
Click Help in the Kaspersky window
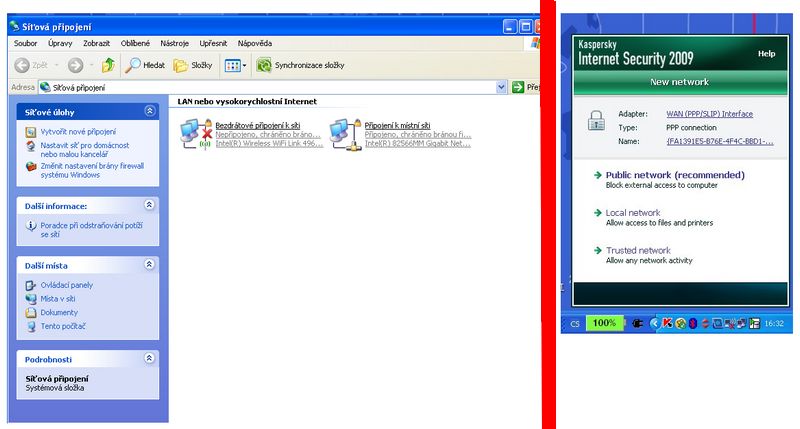pyautogui.click(x=766, y=54)
